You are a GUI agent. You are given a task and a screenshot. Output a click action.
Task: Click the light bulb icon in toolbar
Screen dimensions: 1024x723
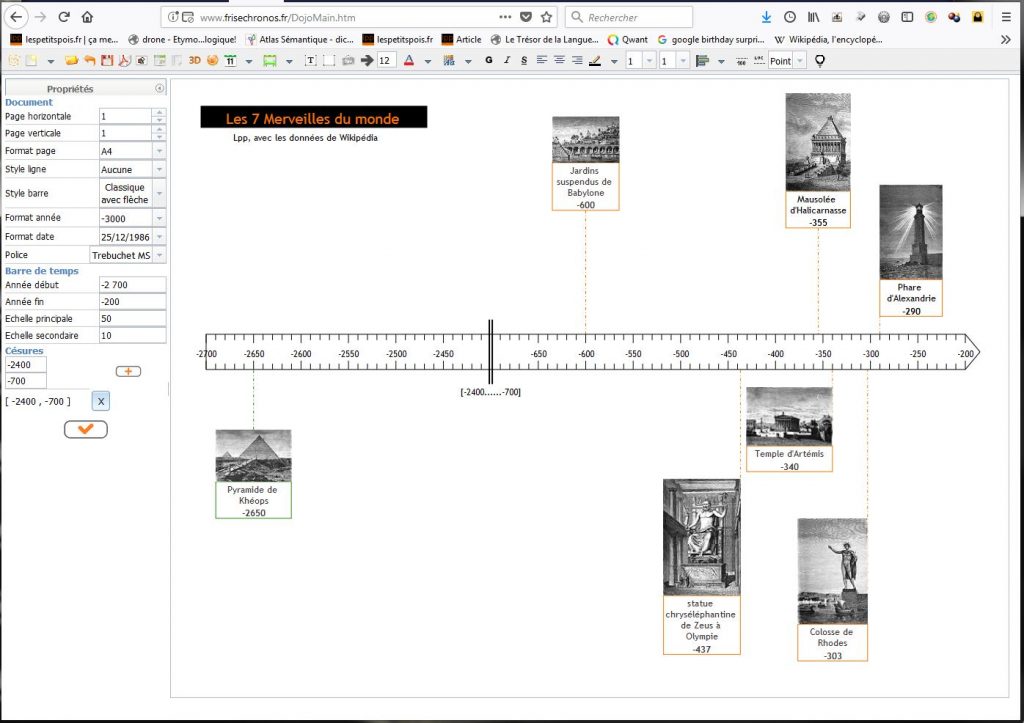coord(820,61)
